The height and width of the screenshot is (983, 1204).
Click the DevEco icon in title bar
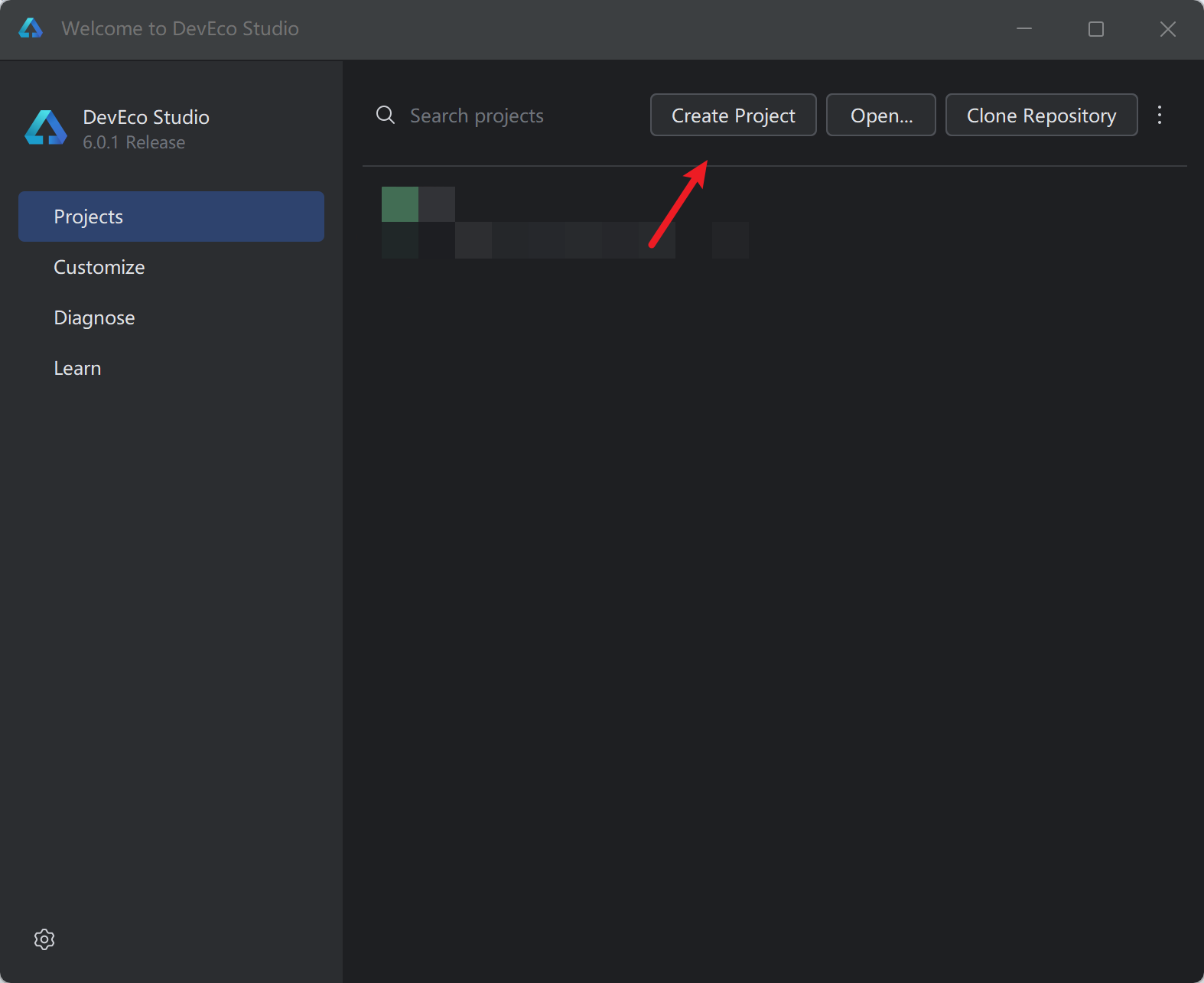(31, 28)
